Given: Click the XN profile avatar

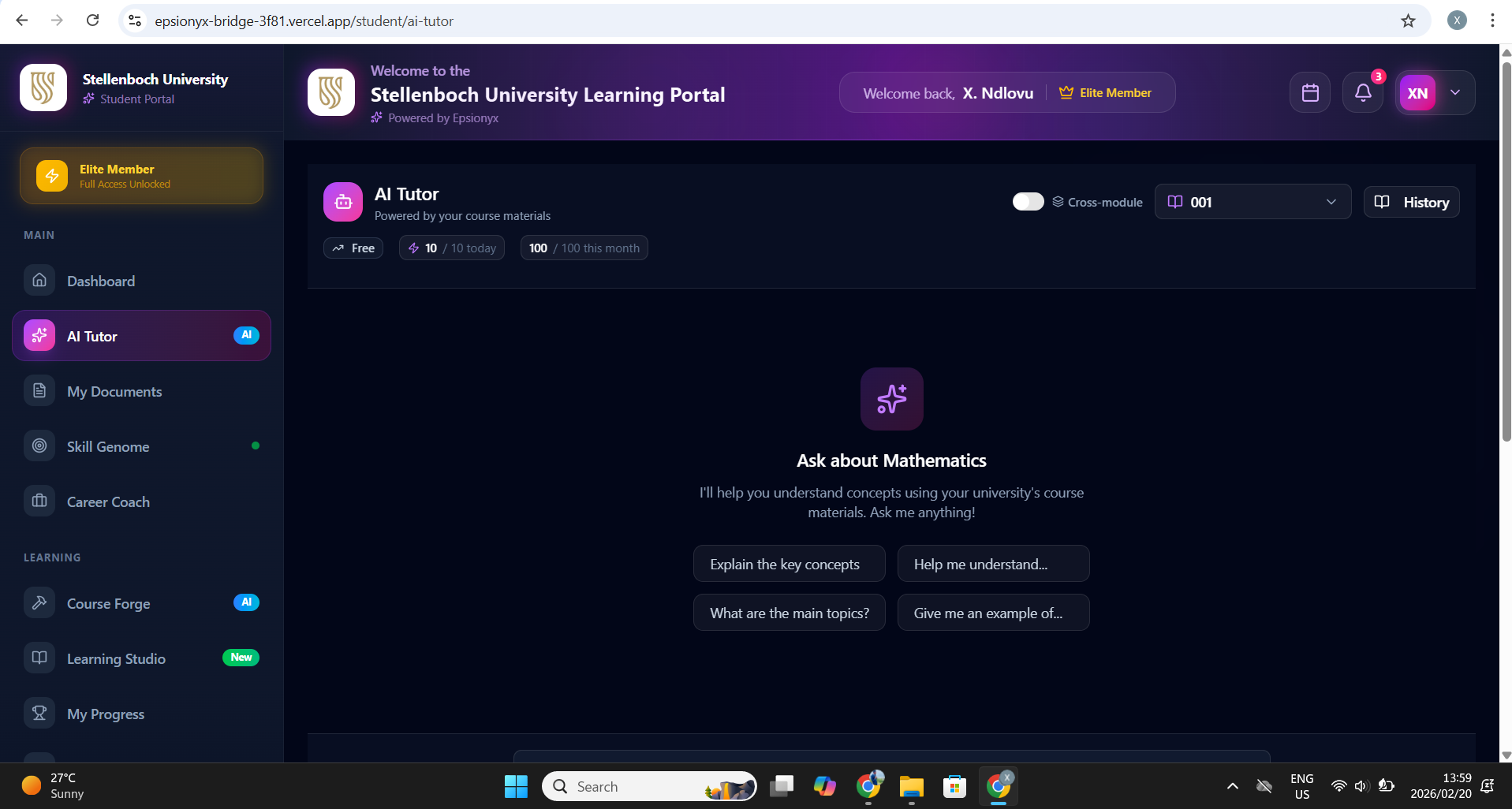Looking at the screenshot, I should click(1417, 93).
